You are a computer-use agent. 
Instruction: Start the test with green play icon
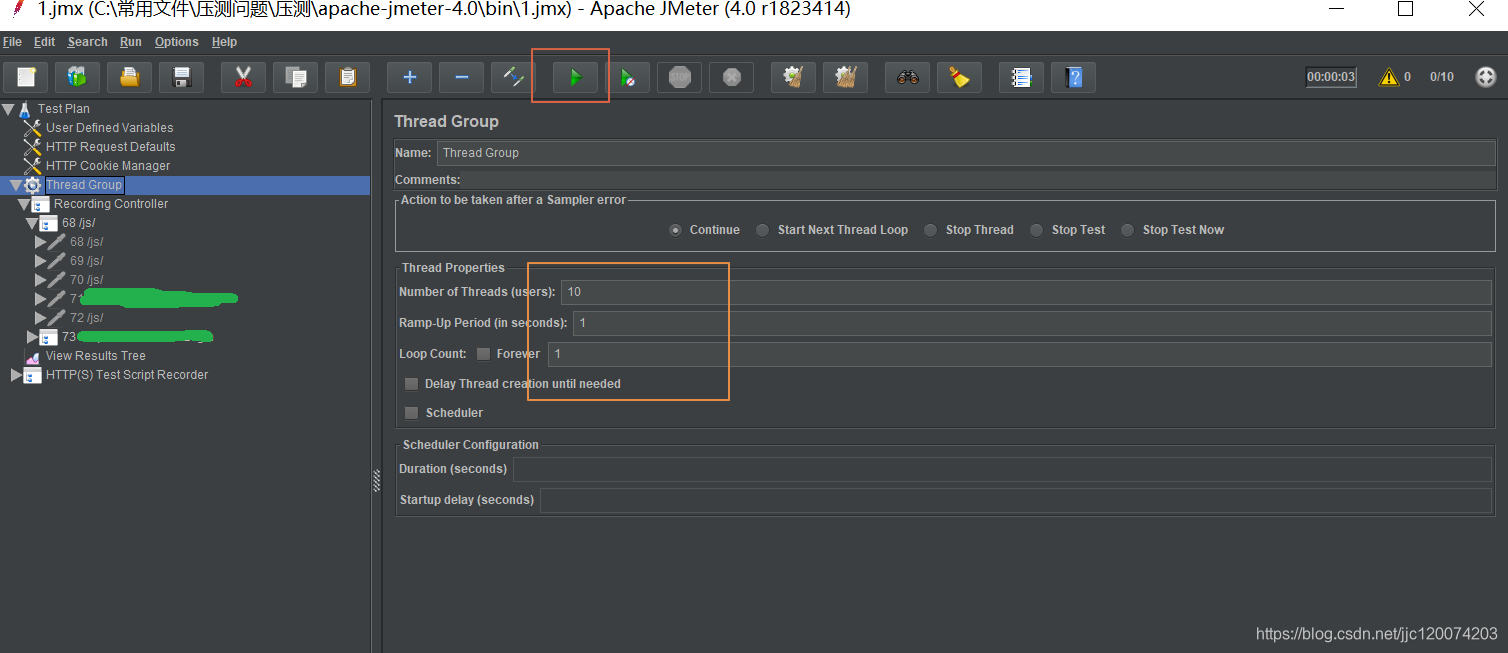[x=575, y=77]
